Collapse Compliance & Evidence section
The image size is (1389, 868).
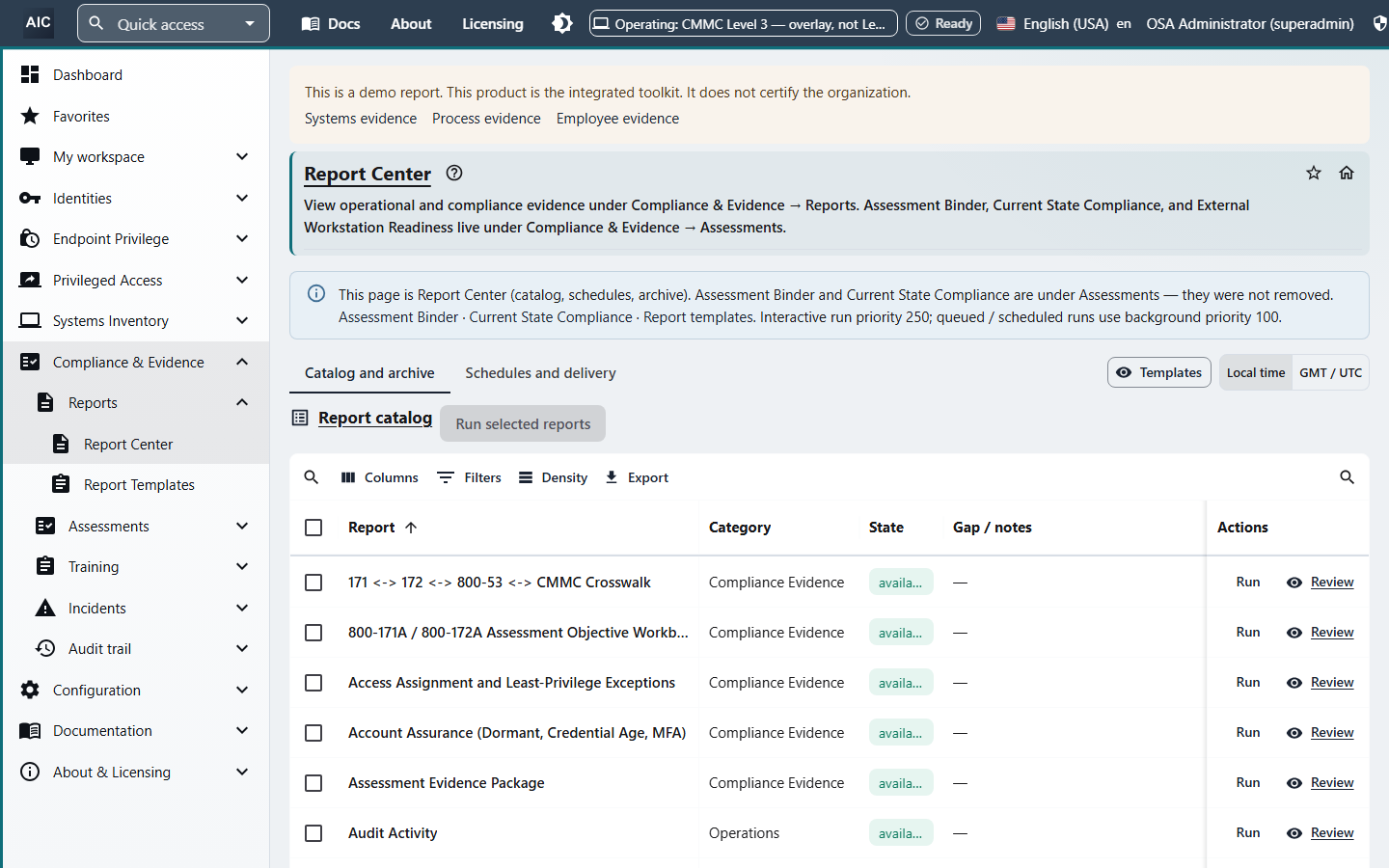[x=135, y=362]
